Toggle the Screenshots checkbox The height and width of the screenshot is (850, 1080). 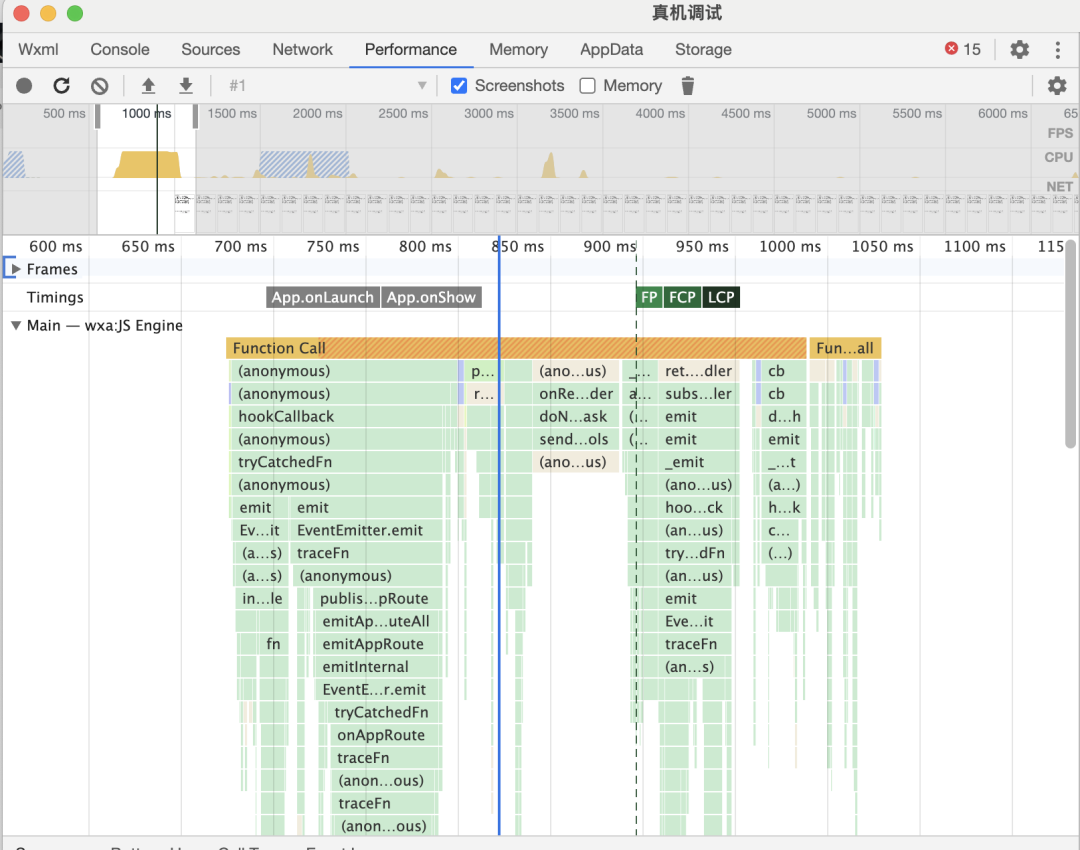click(459, 85)
